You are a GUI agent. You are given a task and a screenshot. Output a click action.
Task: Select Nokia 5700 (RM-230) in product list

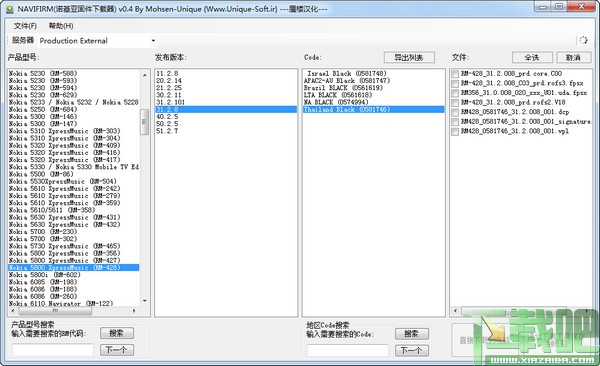pos(74,232)
